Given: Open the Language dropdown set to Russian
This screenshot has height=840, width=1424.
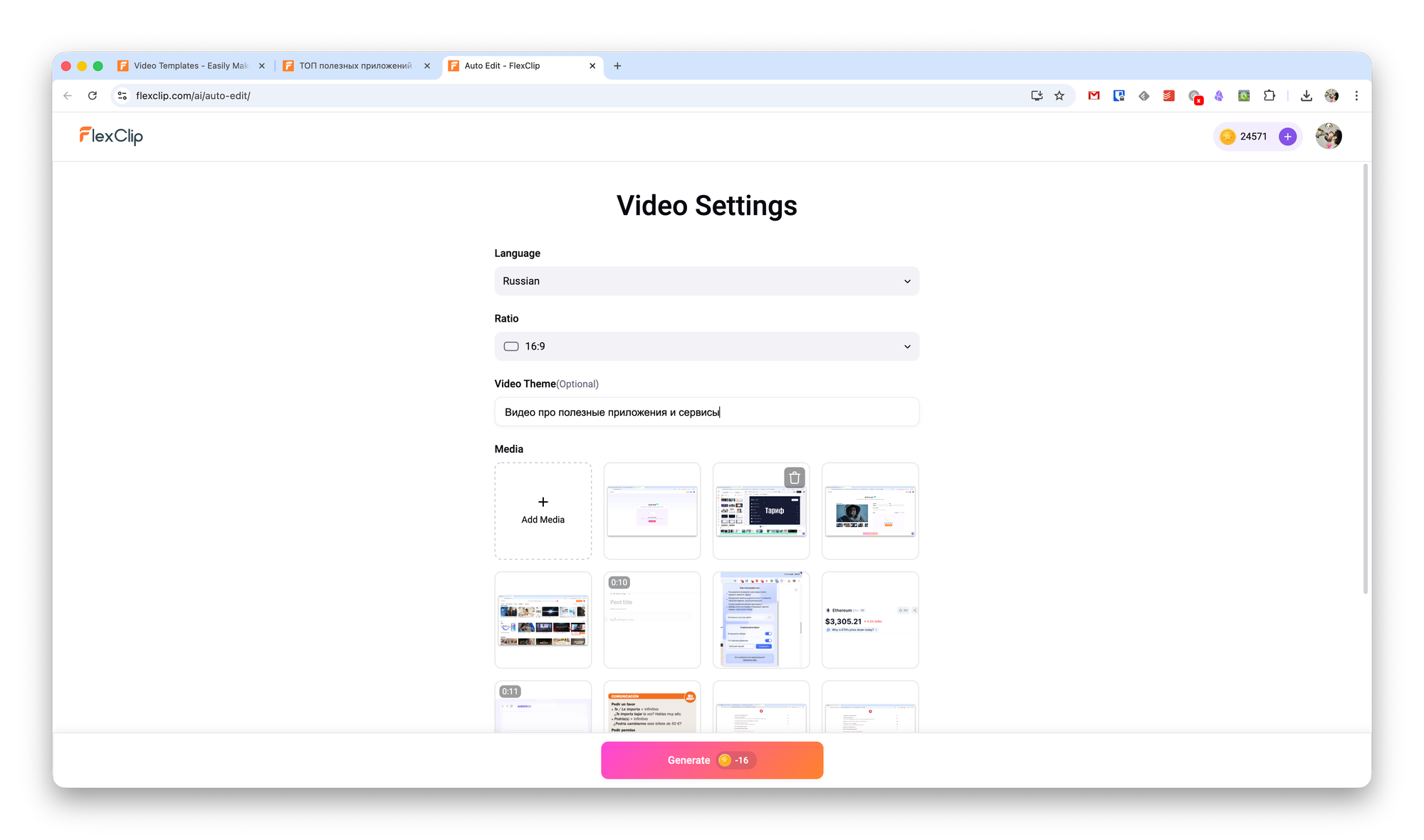Looking at the screenshot, I should [x=706, y=281].
